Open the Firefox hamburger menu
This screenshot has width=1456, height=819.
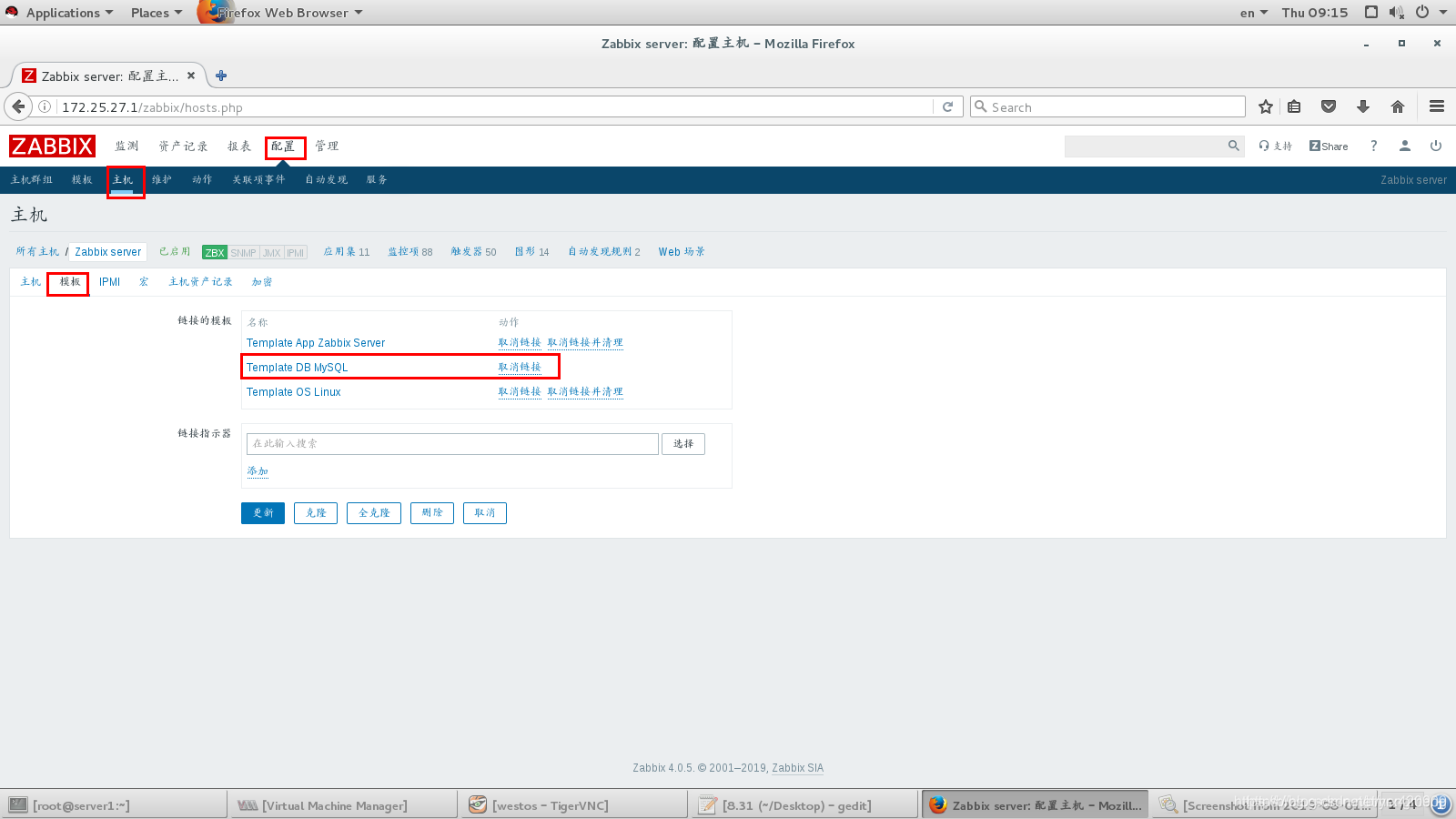point(1437,106)
